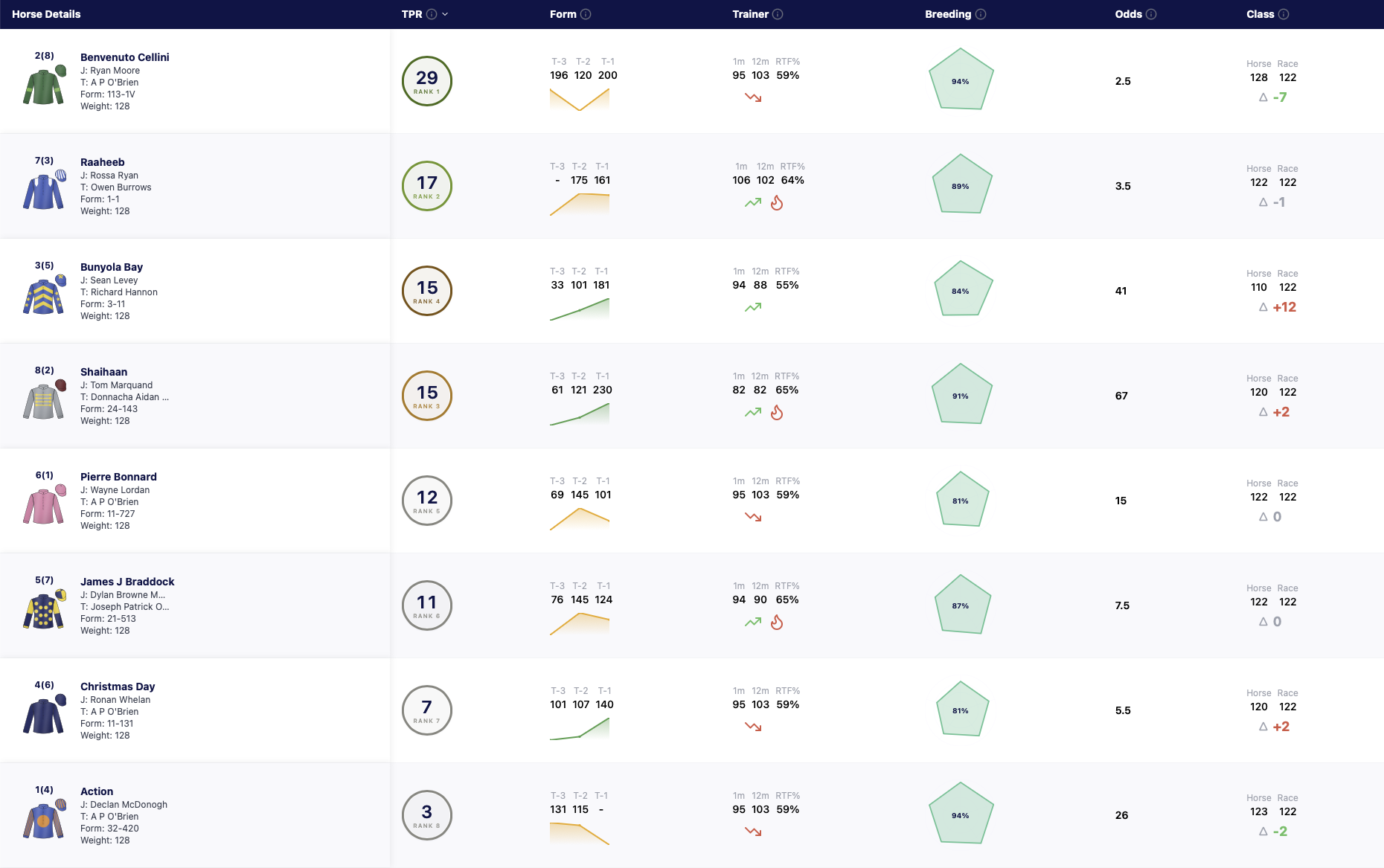The width and height of the screenshot is (1384, 868).
Task: Click the TPR info icon
Action: [432, 14]
